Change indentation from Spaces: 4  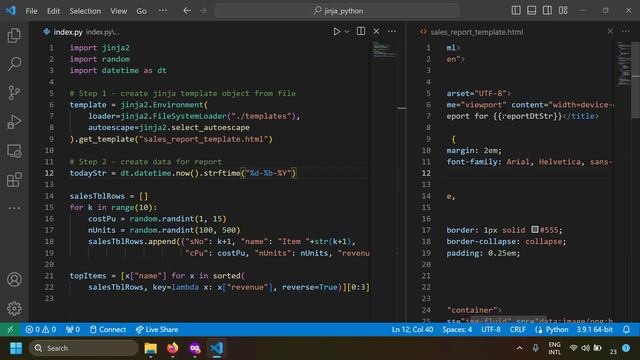click(457, 329)
